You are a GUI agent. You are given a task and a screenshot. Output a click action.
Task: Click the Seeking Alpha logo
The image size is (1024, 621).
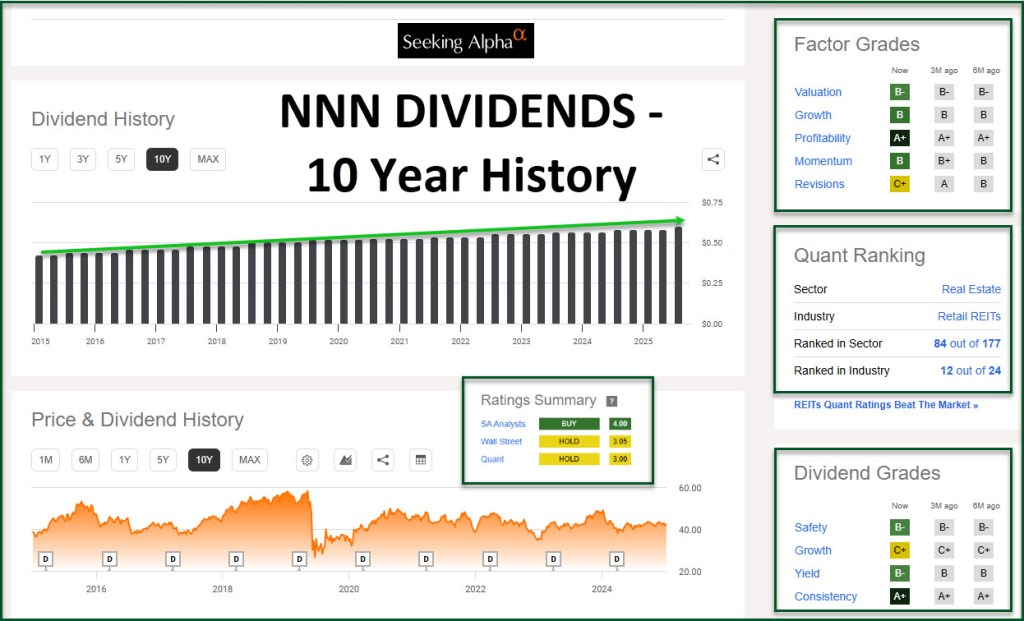pyautogui.click(x=465, y=41)
